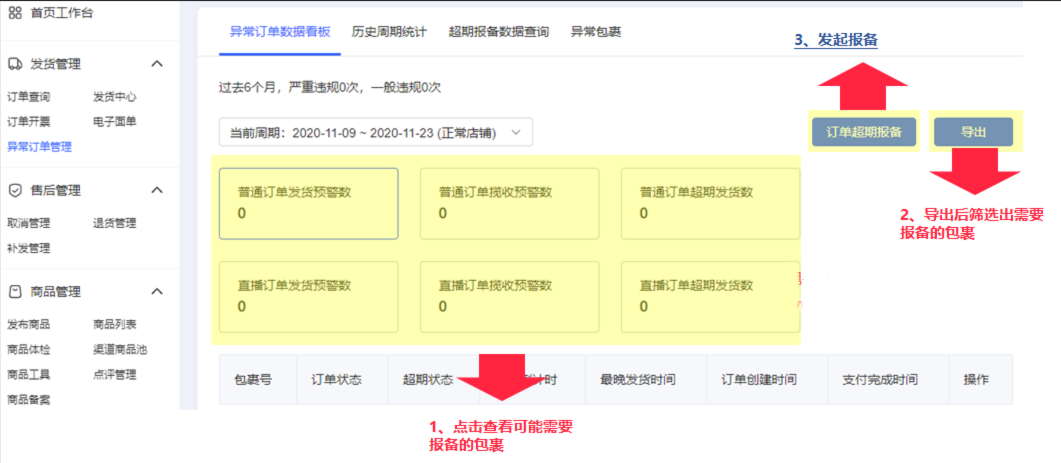Open 渠道商品池 in the sidebar
1061x463 pixels.
click(120, 350)
